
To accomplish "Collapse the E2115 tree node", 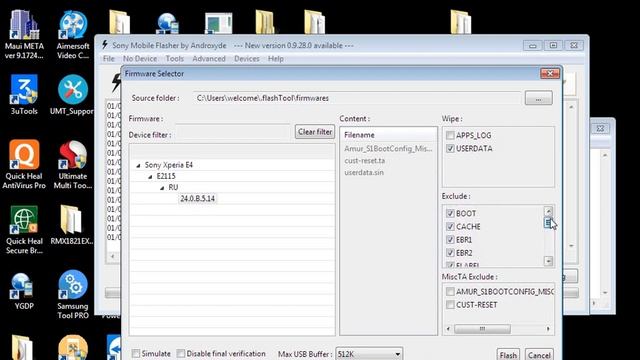I will (x=150, y=176).
